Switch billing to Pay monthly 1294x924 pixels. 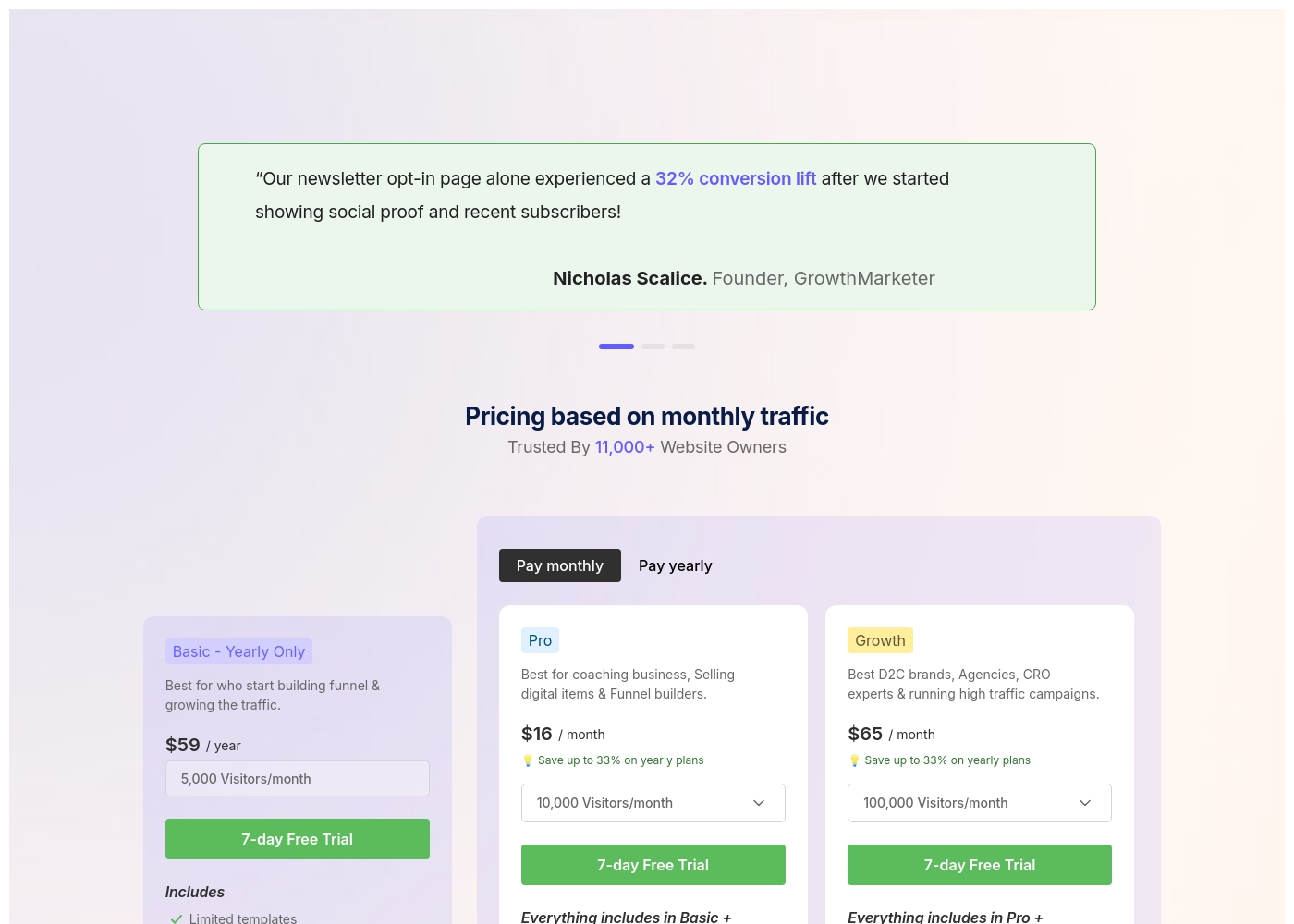click(560, 565)
